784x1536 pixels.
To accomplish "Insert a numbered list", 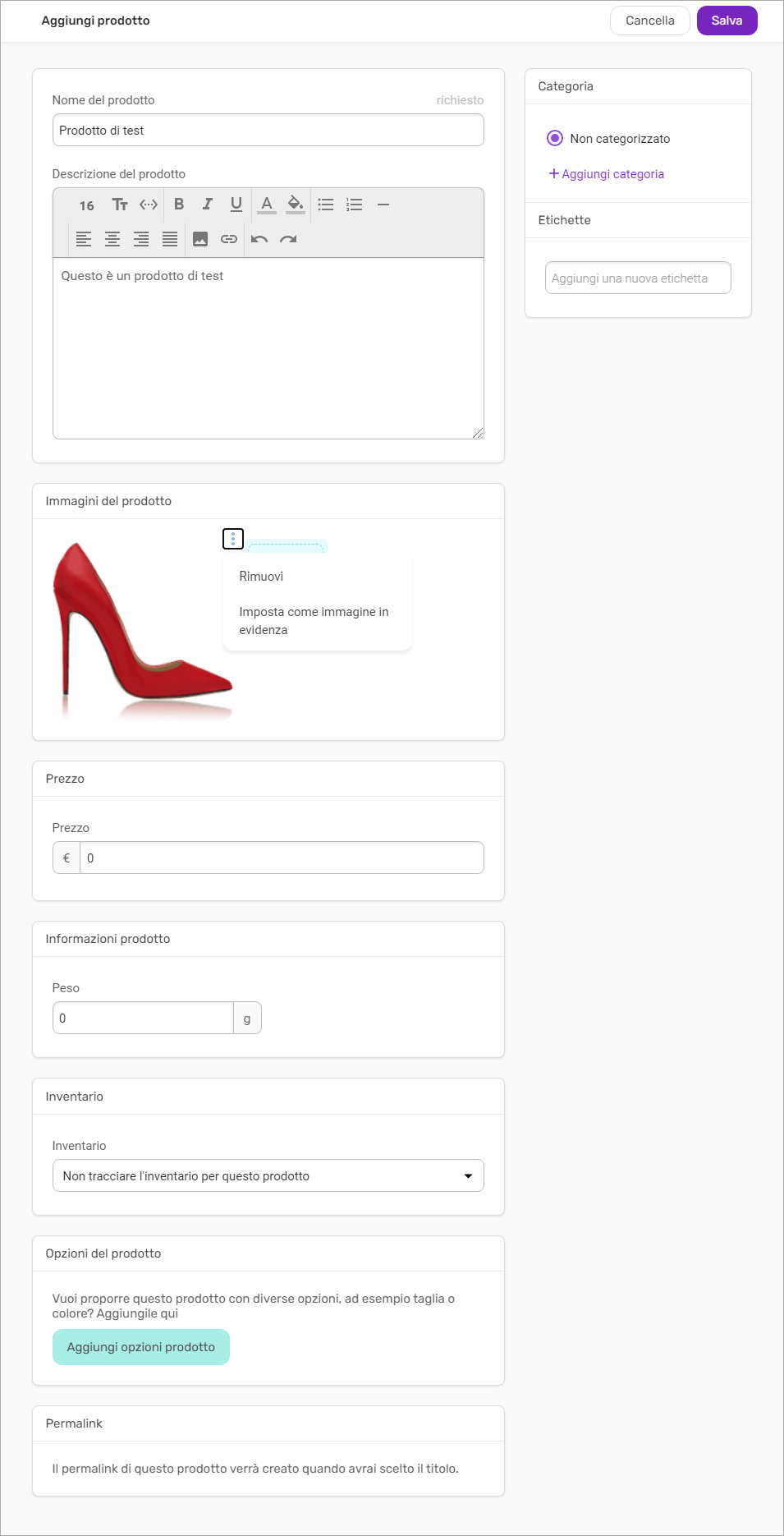I will pyautogui.click(x=355, y=205).
